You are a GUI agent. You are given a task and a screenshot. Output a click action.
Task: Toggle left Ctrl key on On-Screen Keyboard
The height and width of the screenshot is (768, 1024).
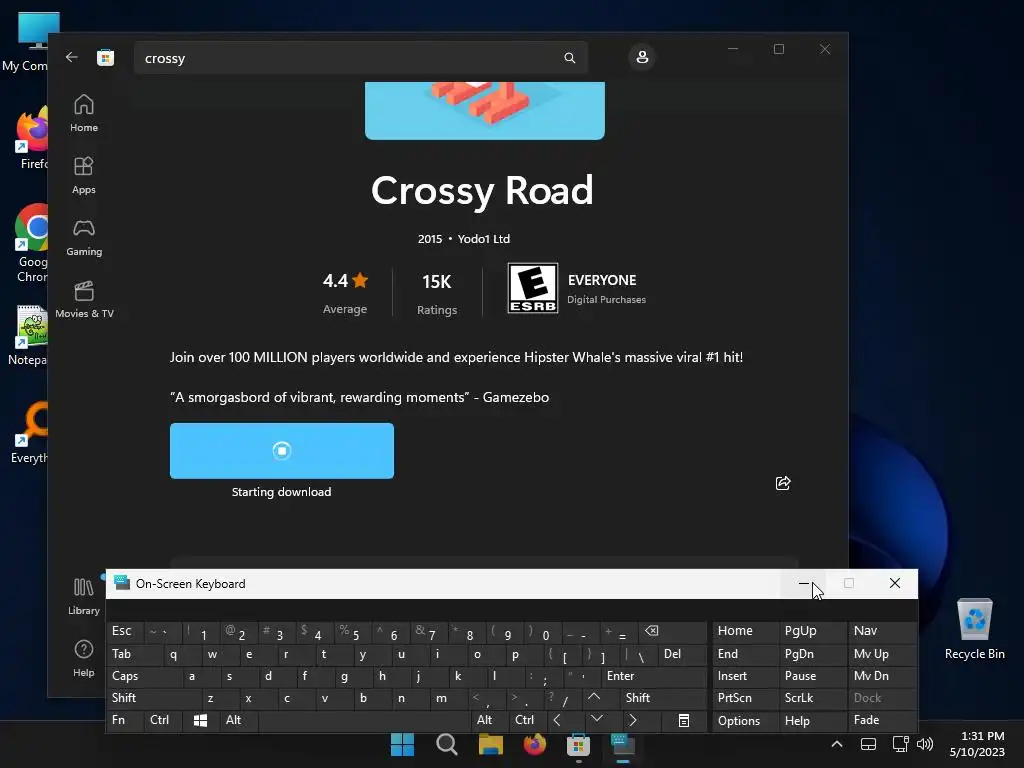tap(163, 720)
